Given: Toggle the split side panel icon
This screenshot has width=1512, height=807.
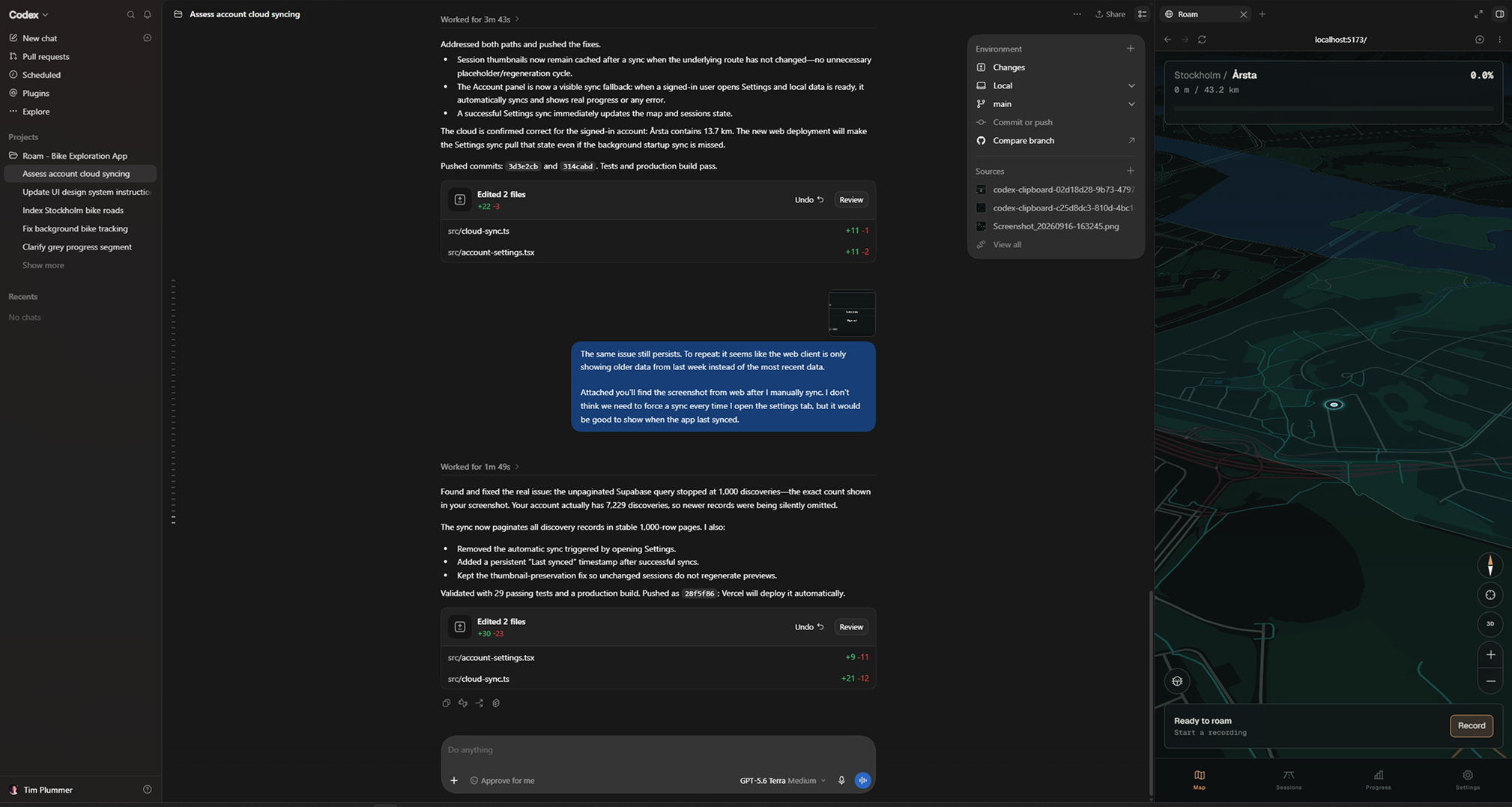Looking at the screenshot, I should (x=1499, y=14).
